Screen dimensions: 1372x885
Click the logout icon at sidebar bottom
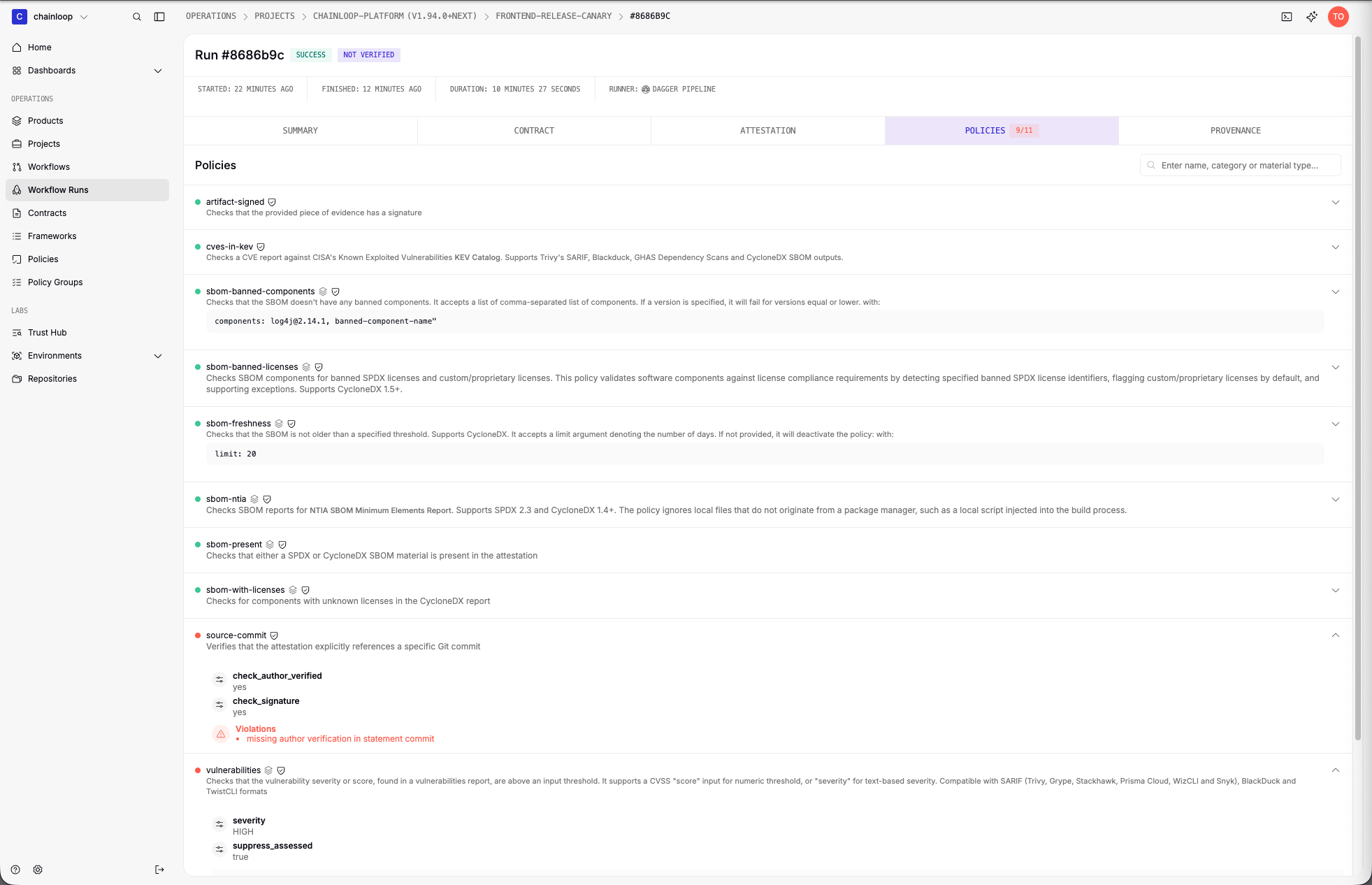pos(159,870)
